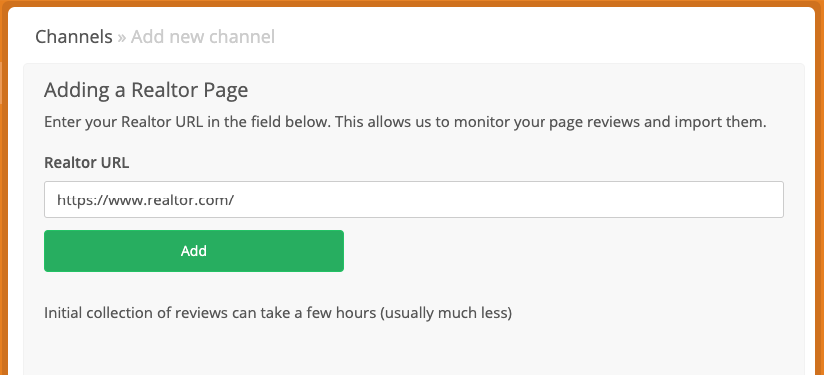Click the orange backdrop border above the dialog
Screen dimensions: 824x375
tap(412, 3)
